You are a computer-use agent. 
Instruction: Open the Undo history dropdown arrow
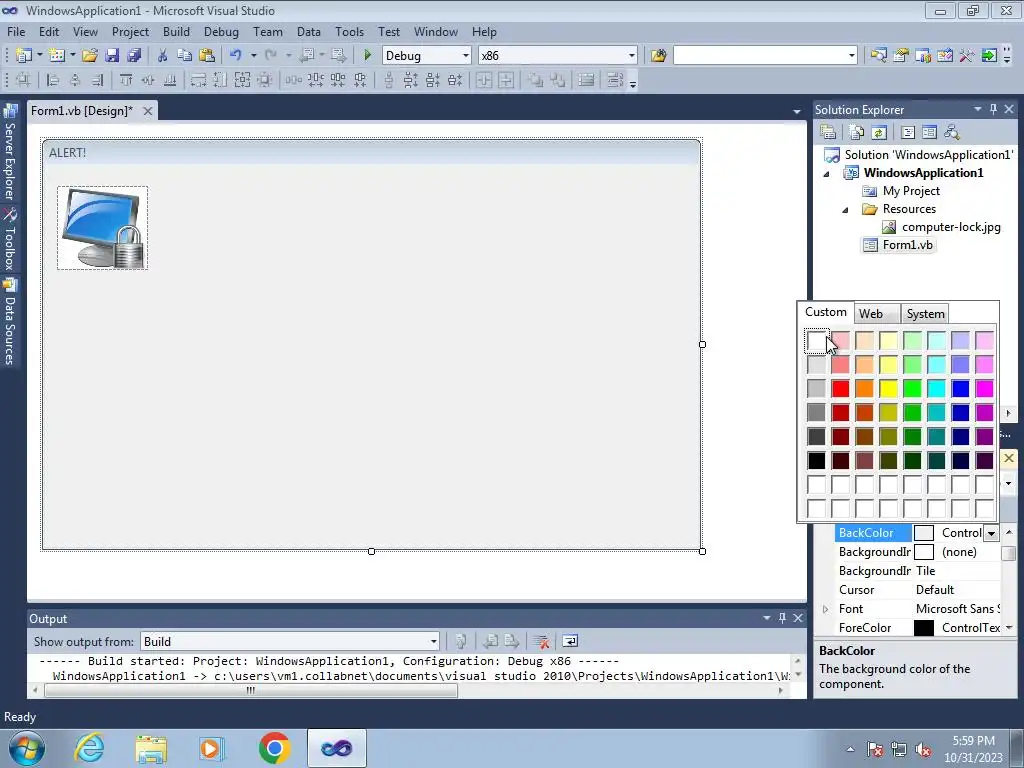coord(253,56)
